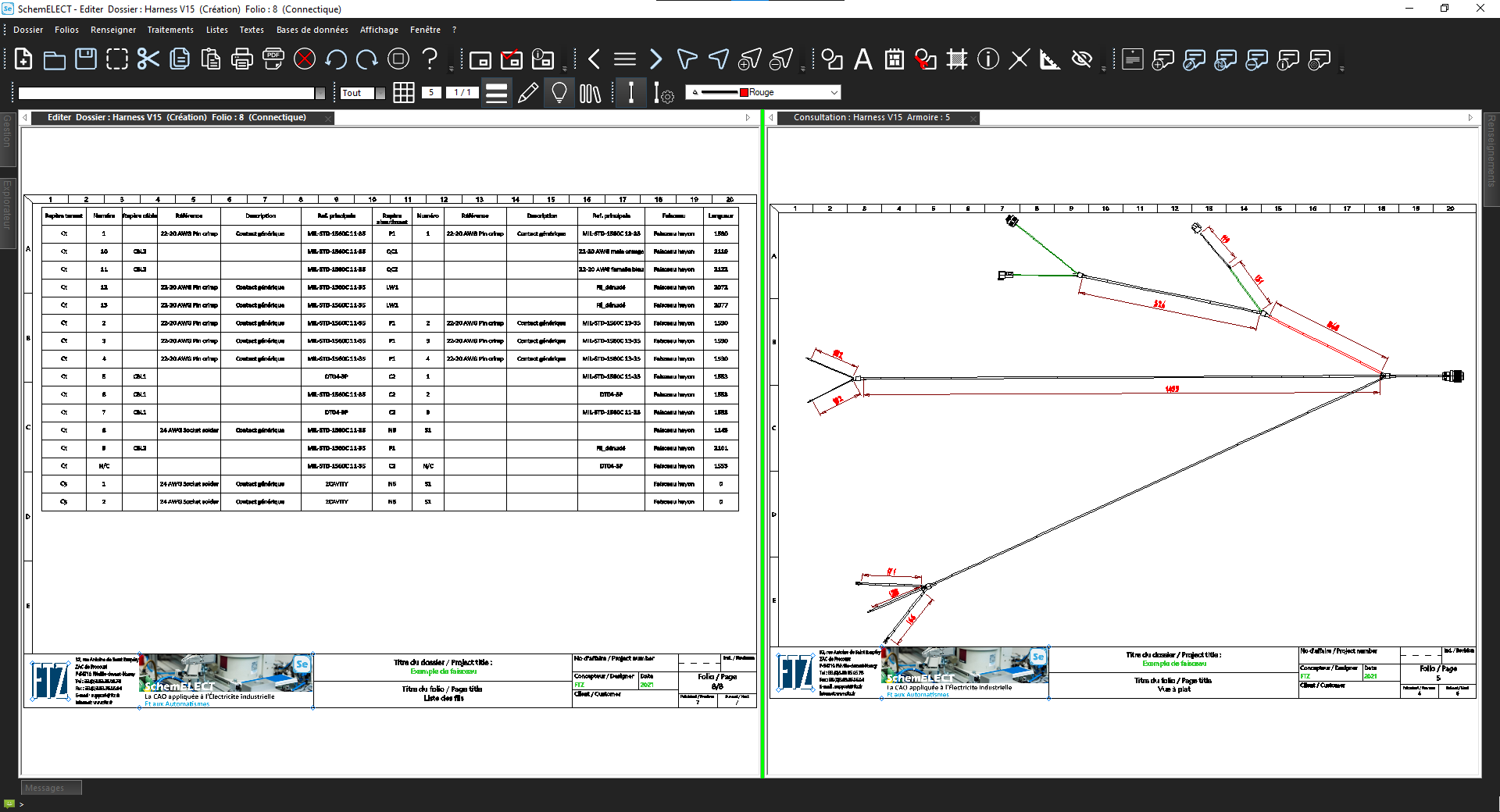Select the text tool letter A icon
This screenshot has width=1500, height=812.
point(863,59)
